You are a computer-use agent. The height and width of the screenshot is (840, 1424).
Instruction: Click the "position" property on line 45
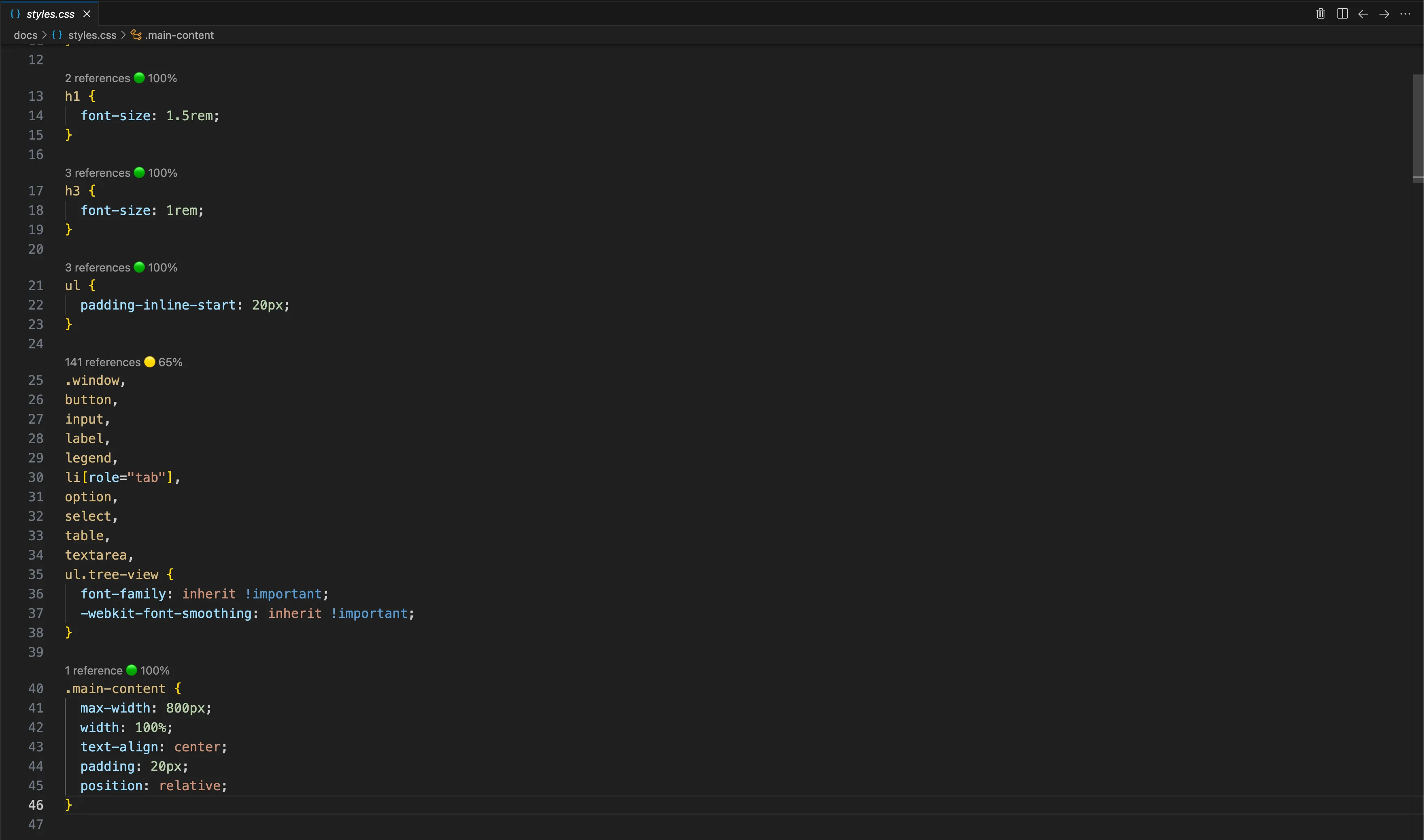[x=111, y=786]
